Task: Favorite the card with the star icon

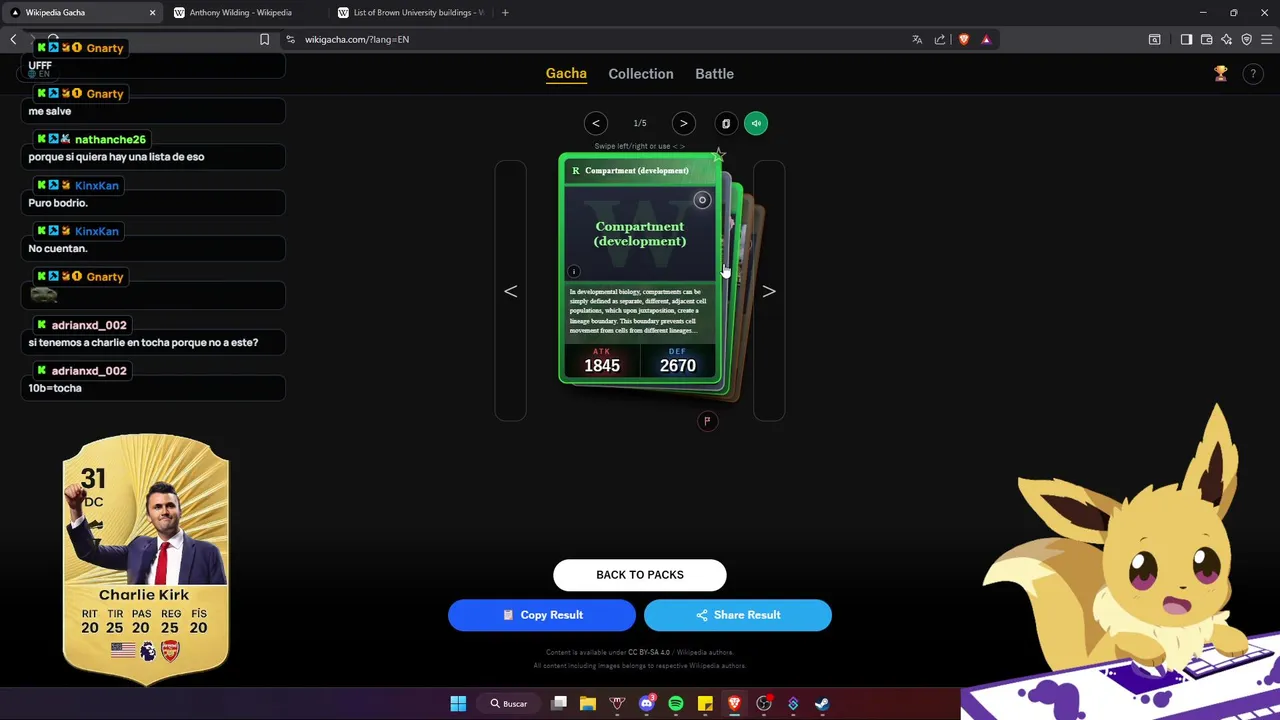Action: (718, 154)
